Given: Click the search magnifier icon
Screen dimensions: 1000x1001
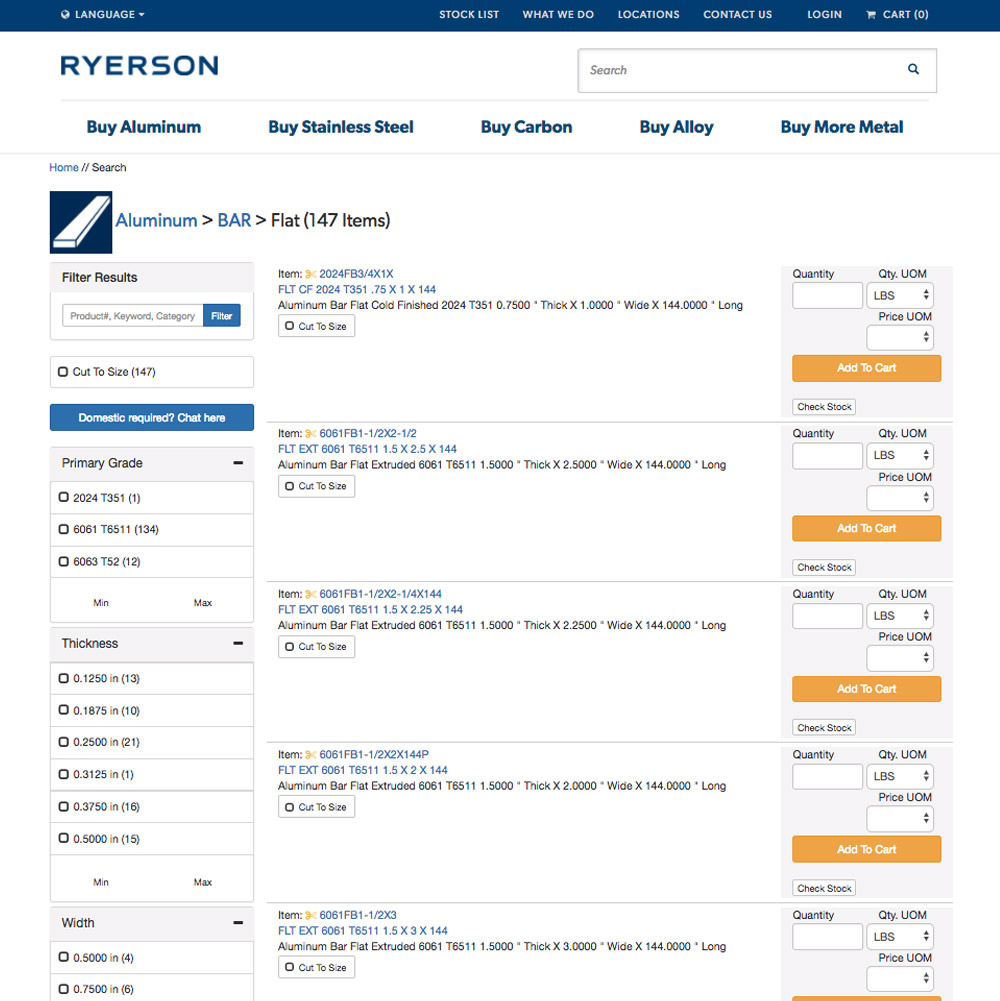Looking at the screenshot, I should point(913,69).
